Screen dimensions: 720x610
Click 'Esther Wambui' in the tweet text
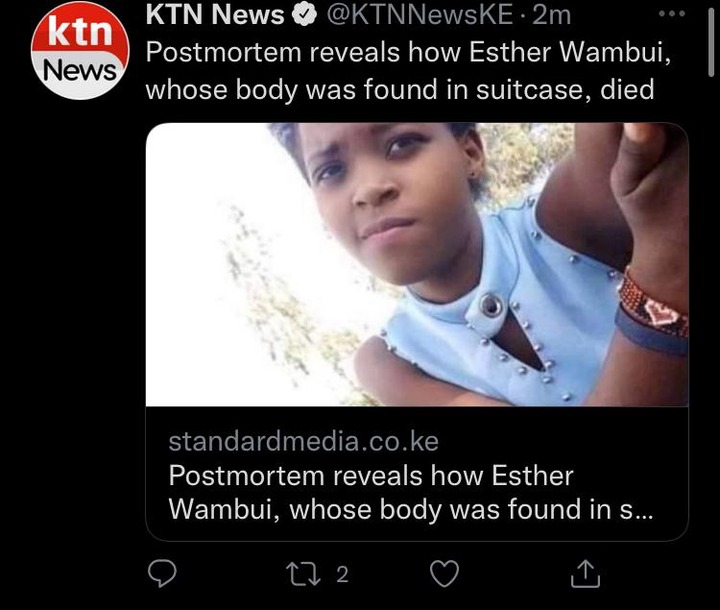(570, 52)
